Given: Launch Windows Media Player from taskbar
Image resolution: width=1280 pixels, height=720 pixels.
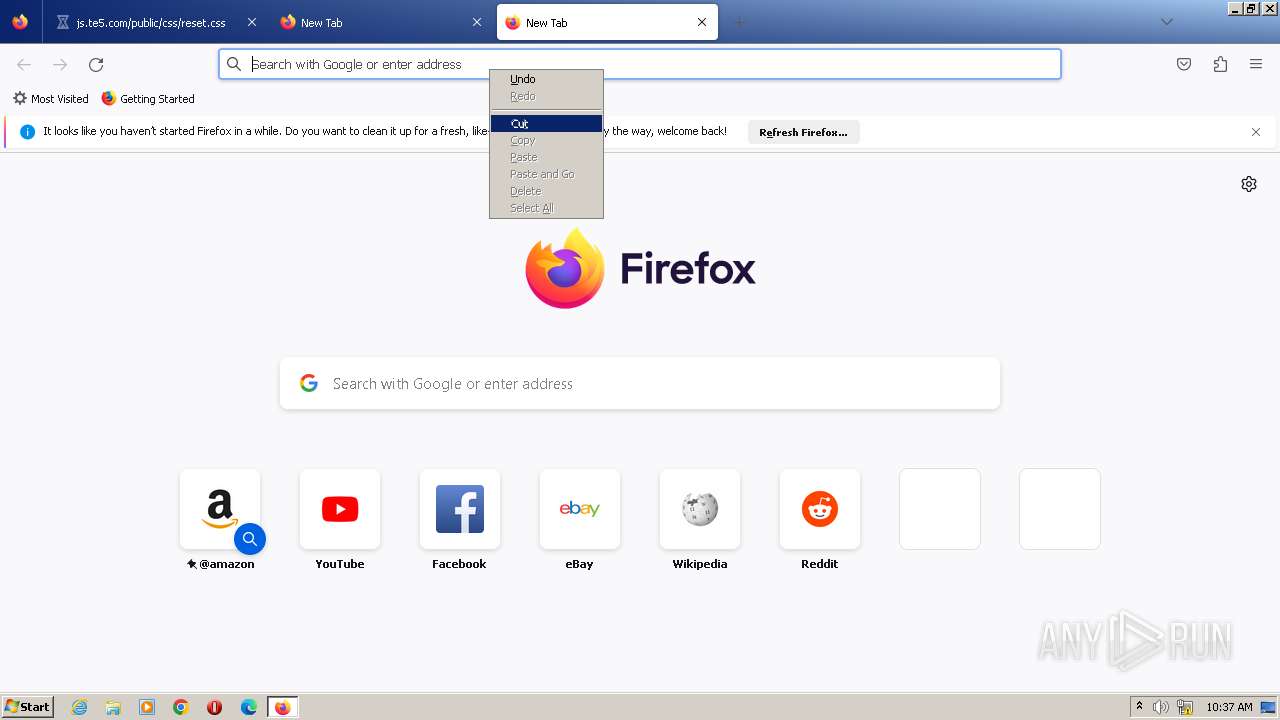Looking at the screenshot, I should click(x=147, y=707).
